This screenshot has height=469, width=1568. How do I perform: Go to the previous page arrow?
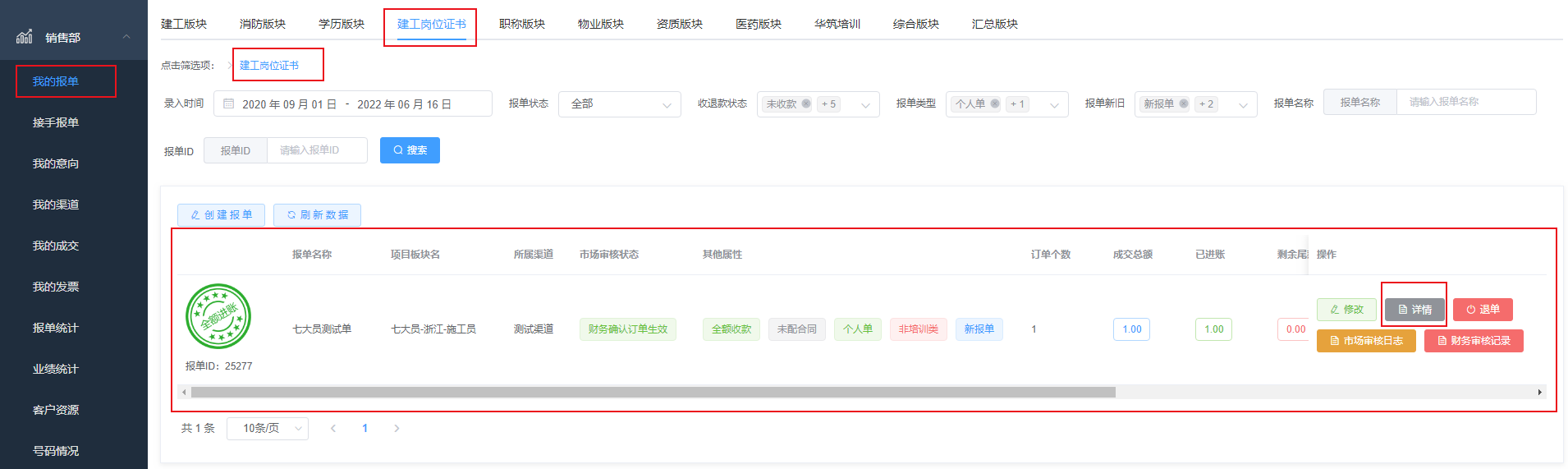point(333,428)
